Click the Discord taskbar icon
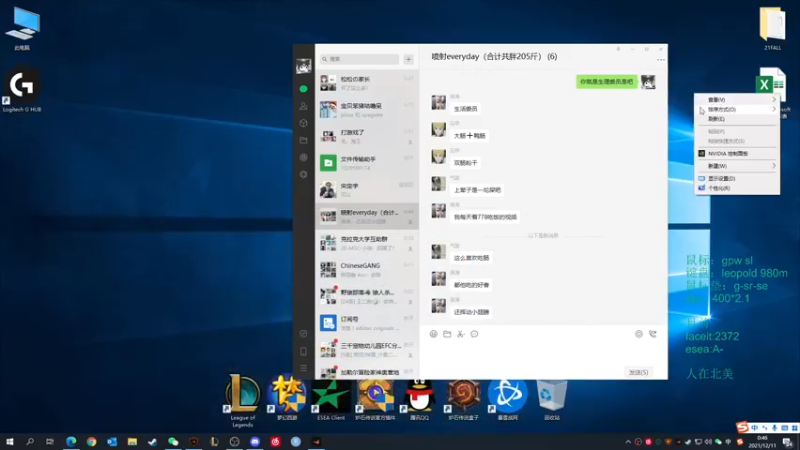Image resolution: width=800 pixels, height=450 pixels. [x=255, y=441]
